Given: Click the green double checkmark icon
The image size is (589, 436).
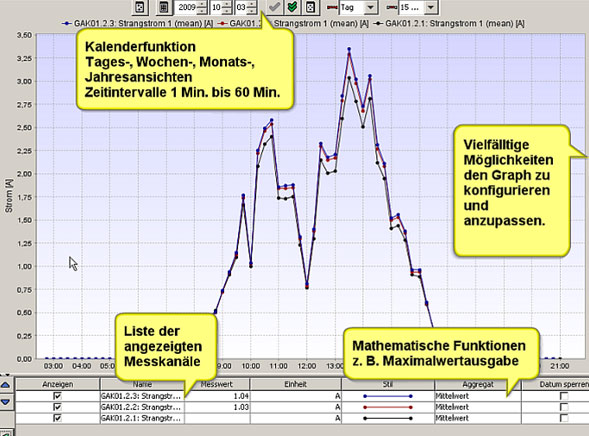Looking at the screenshot, I should pyautogui.click(x=292, y=7).
